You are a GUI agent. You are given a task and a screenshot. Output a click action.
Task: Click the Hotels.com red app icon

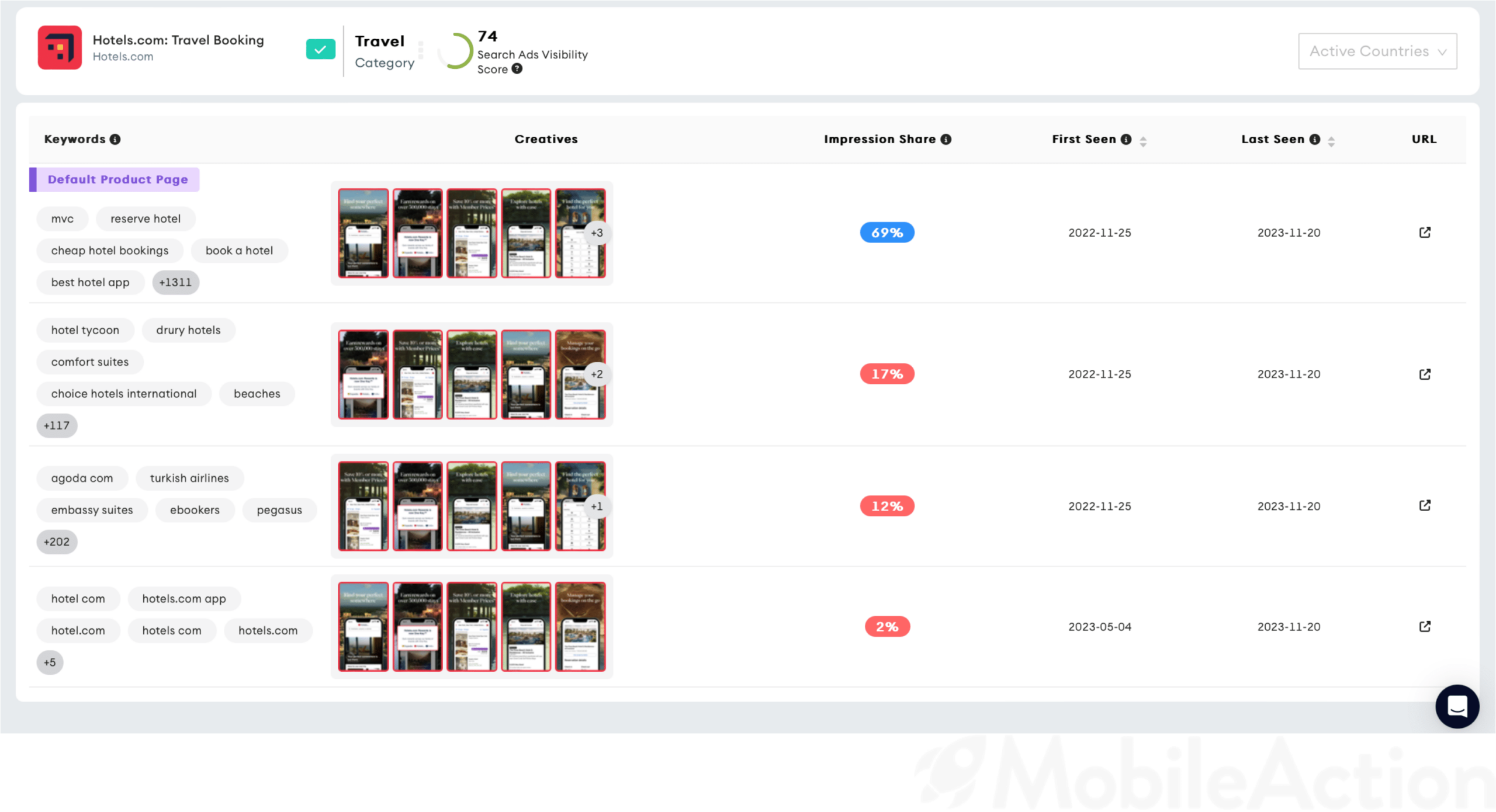[60, 48]
